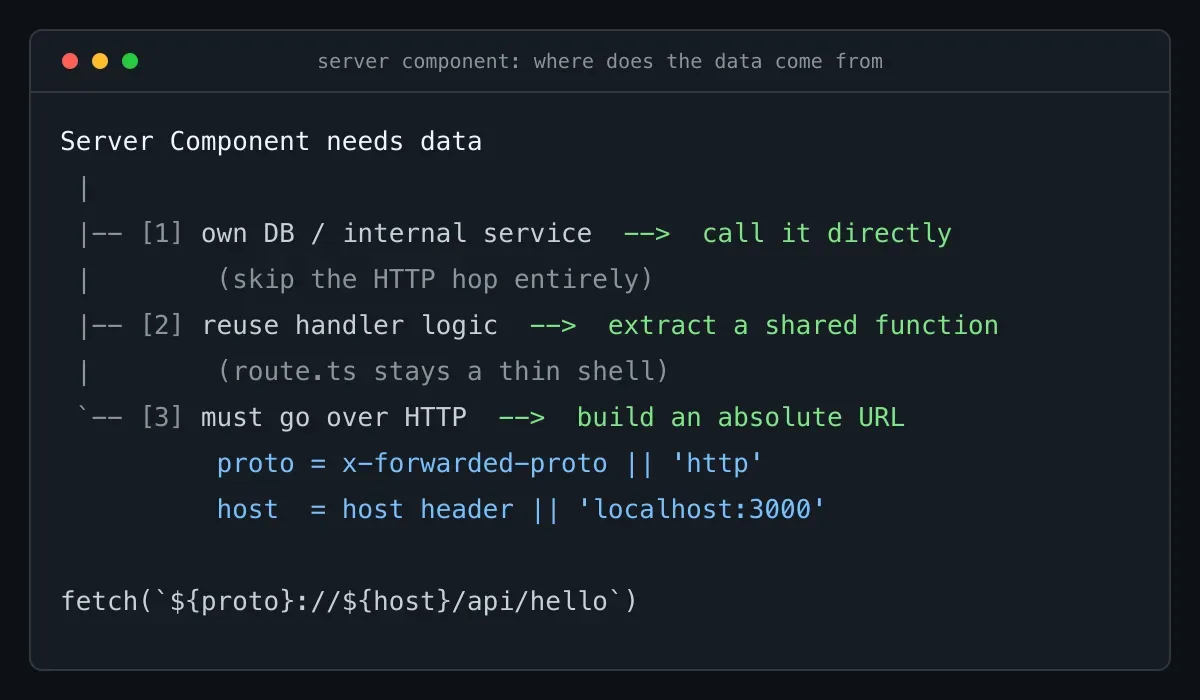Click the note '(route.ts stays a thin shell)'
Image resolution: width=1200 pixels, height=700 pixels.
coord(443,371)
